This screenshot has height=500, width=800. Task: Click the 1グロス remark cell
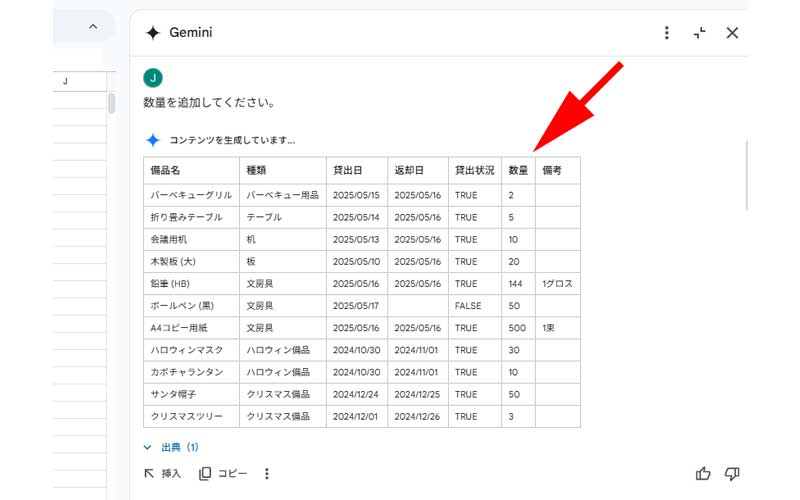click(558, 284)
